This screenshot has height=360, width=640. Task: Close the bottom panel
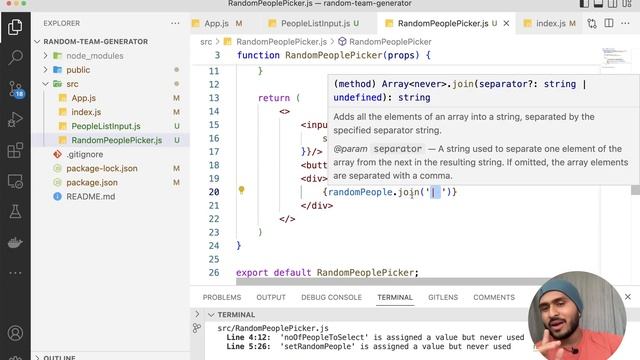click(628, 297)
